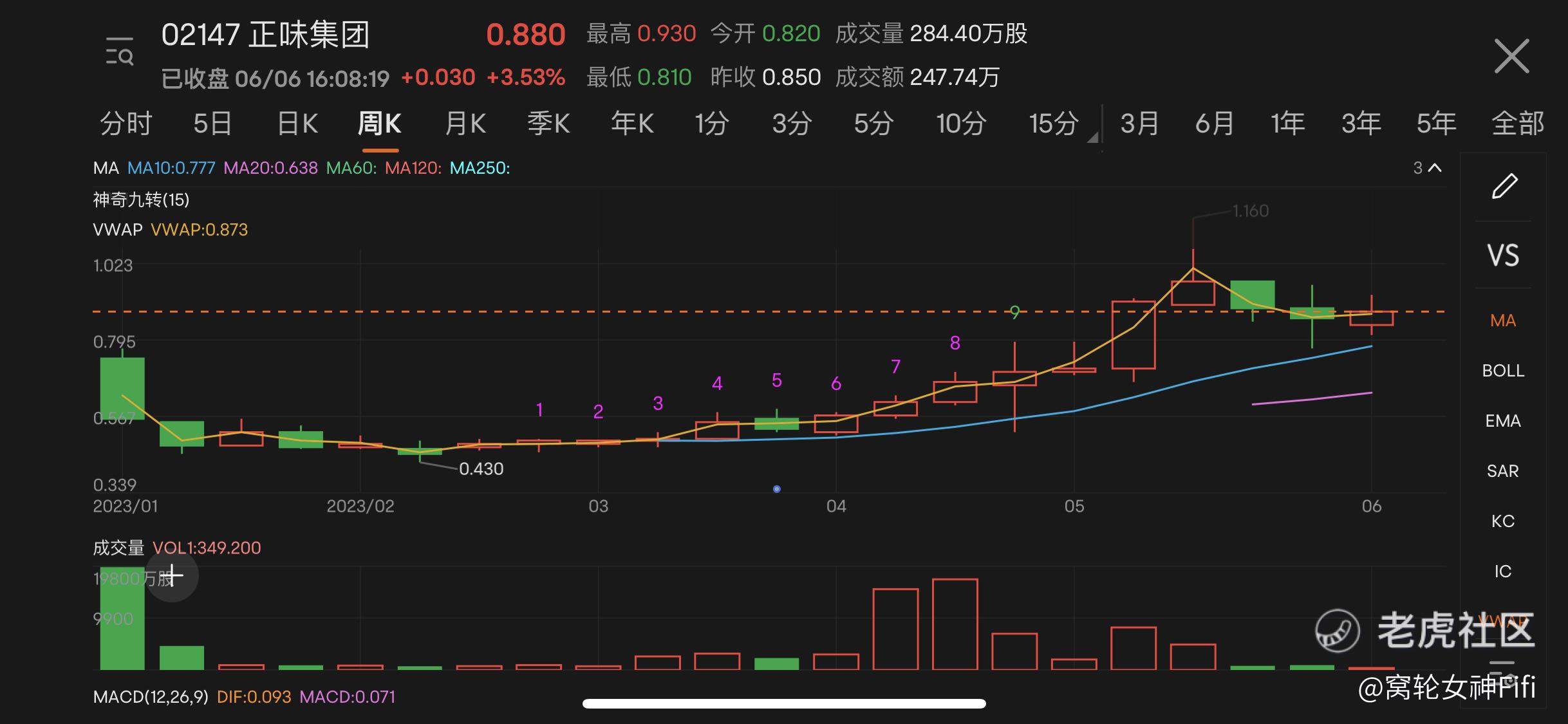Enable the KC indicator
The height and width of the screenshot is (724, 1568).
pyautogui.click(x=1503, y=521)
